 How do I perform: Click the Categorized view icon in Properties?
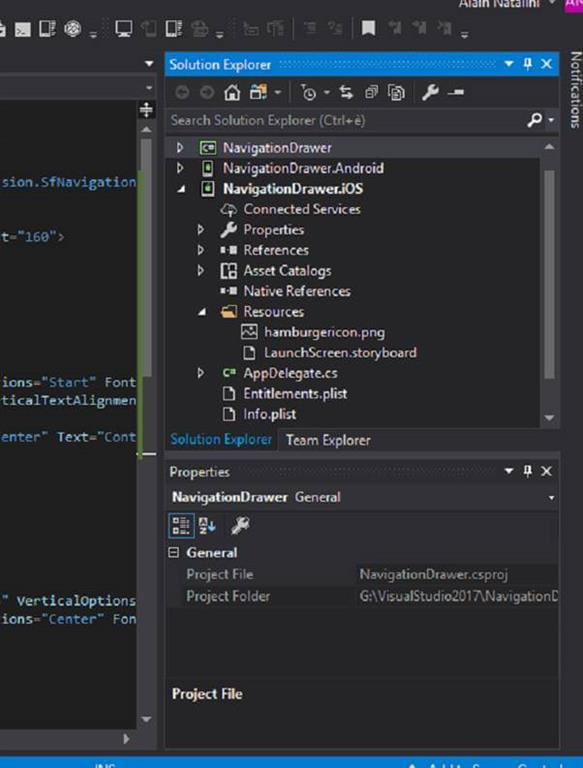181,526
